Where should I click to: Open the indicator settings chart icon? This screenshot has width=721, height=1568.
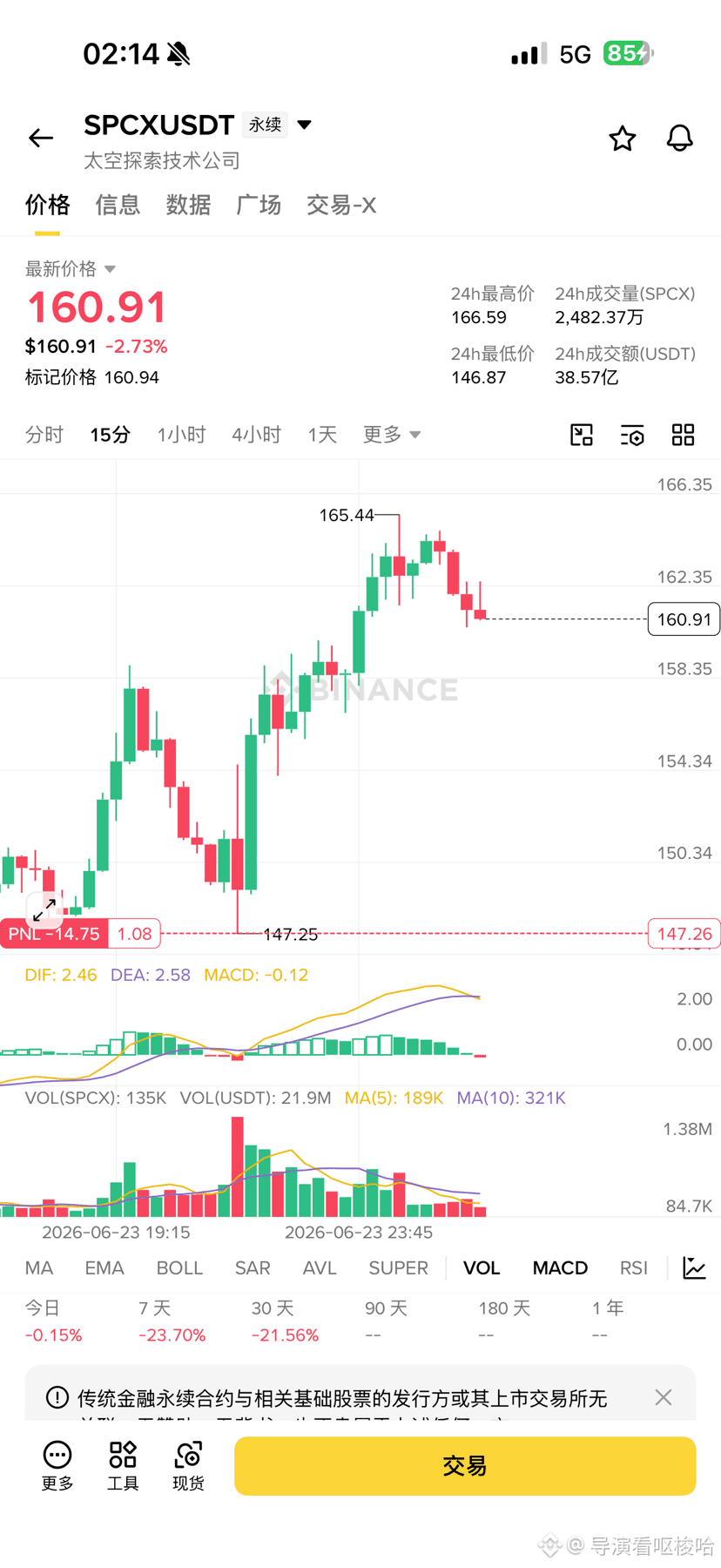click(x=694, y=1268)
